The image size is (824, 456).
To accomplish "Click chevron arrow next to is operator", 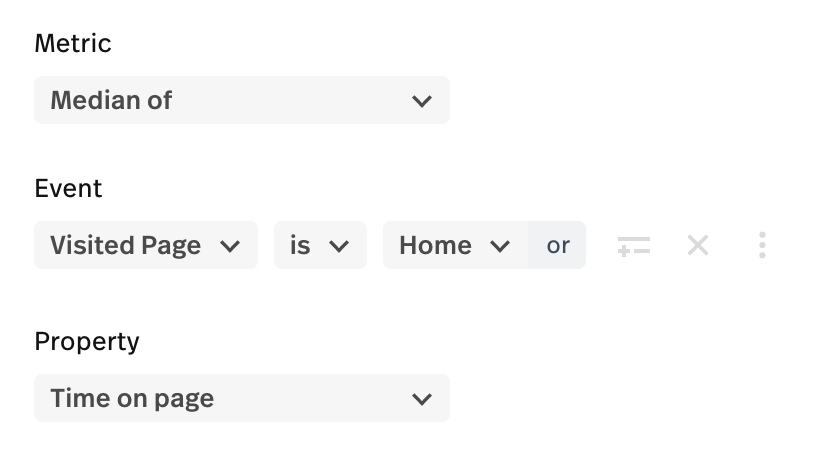I will pyautogui.click(x=339, y=246).
